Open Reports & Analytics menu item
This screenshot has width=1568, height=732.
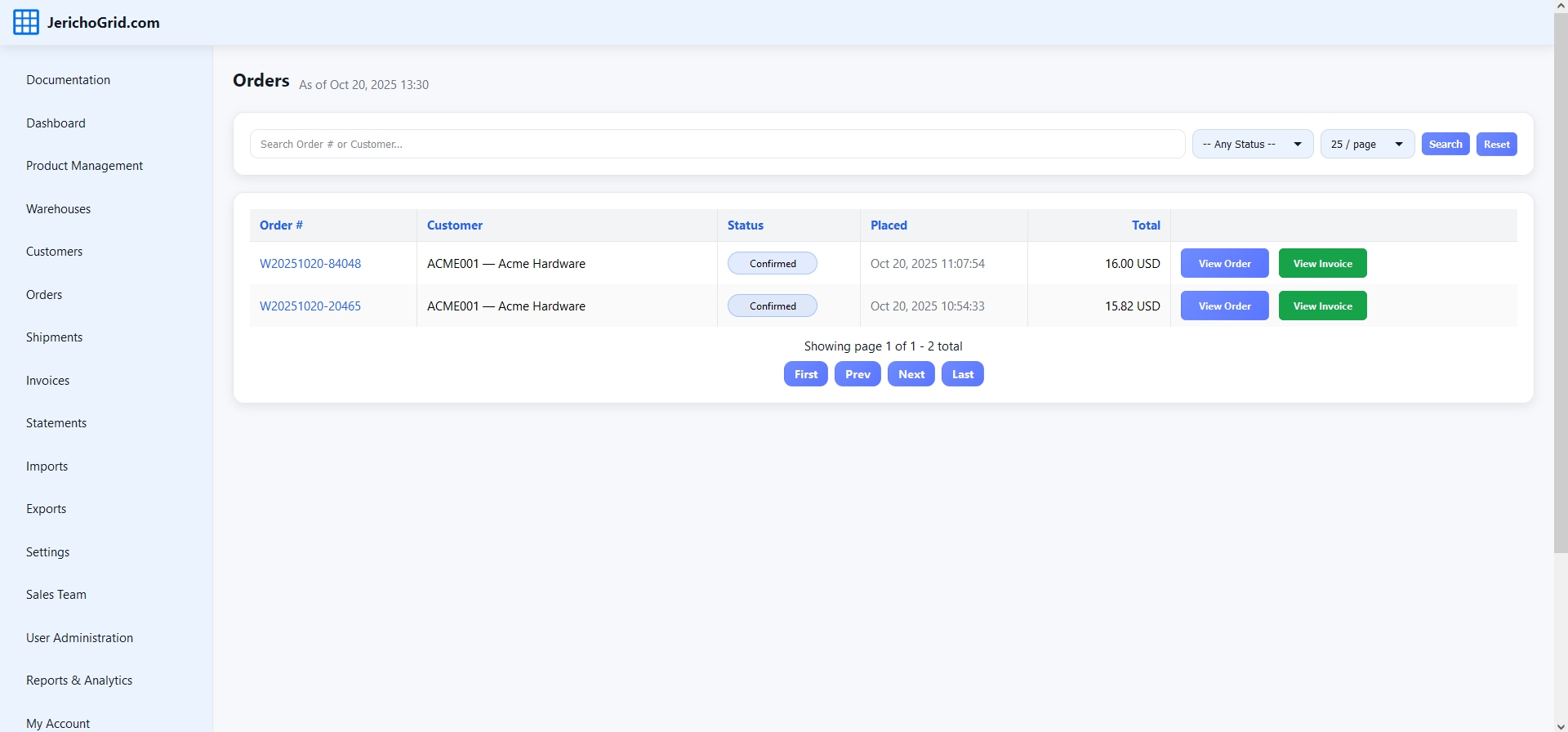point(79,681)
